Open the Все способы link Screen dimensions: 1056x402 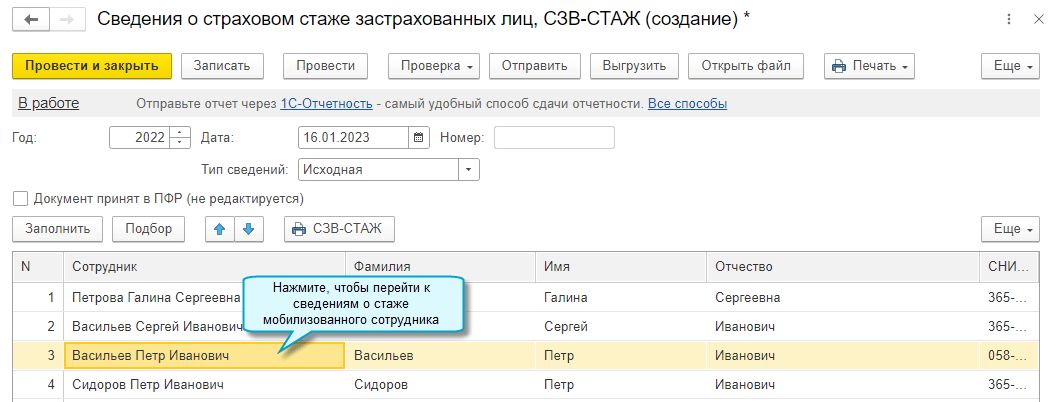[687, 104]
